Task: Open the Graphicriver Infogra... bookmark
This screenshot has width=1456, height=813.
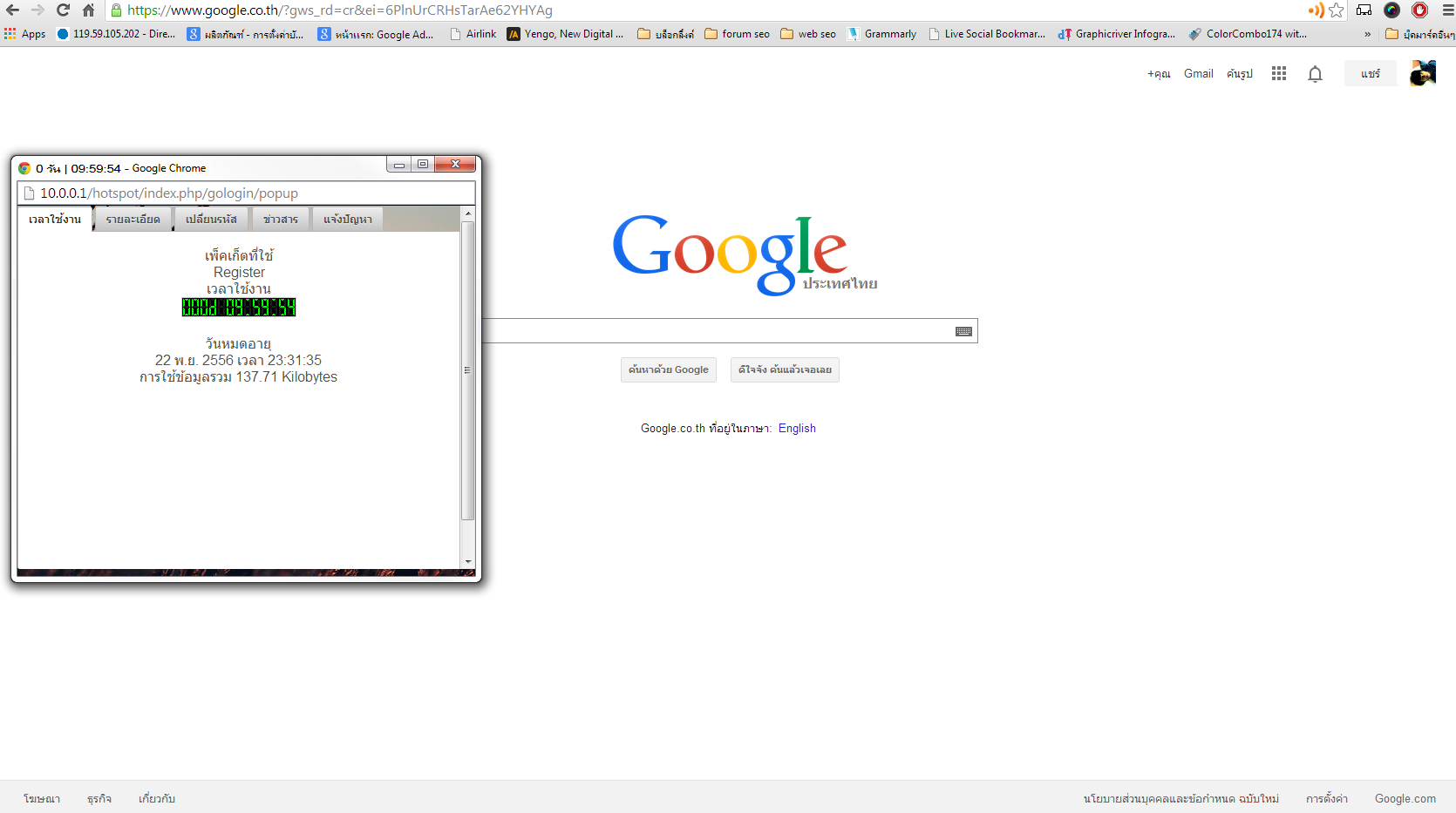Action: (x=1116, y=34)
